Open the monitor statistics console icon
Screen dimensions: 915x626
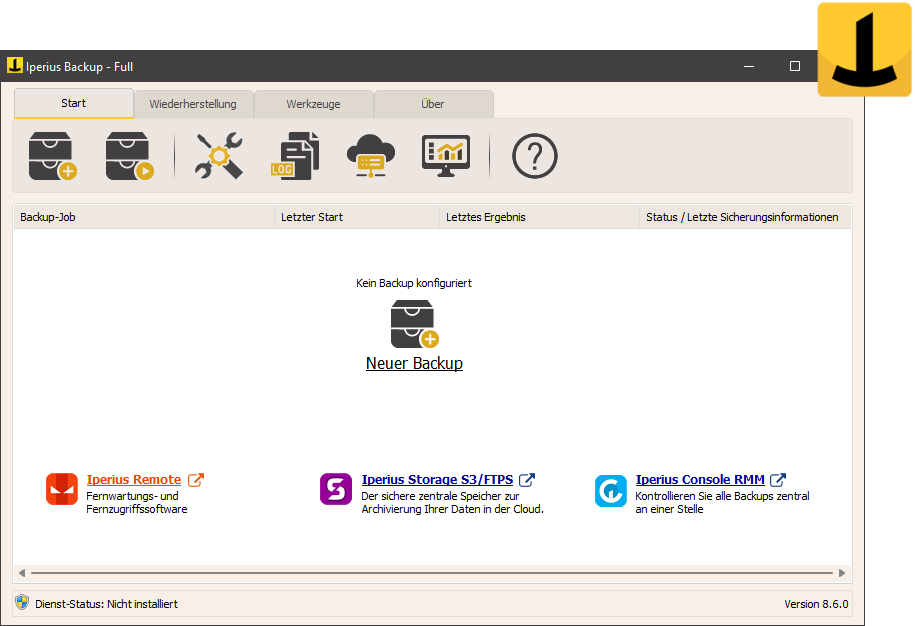point(446,156)
